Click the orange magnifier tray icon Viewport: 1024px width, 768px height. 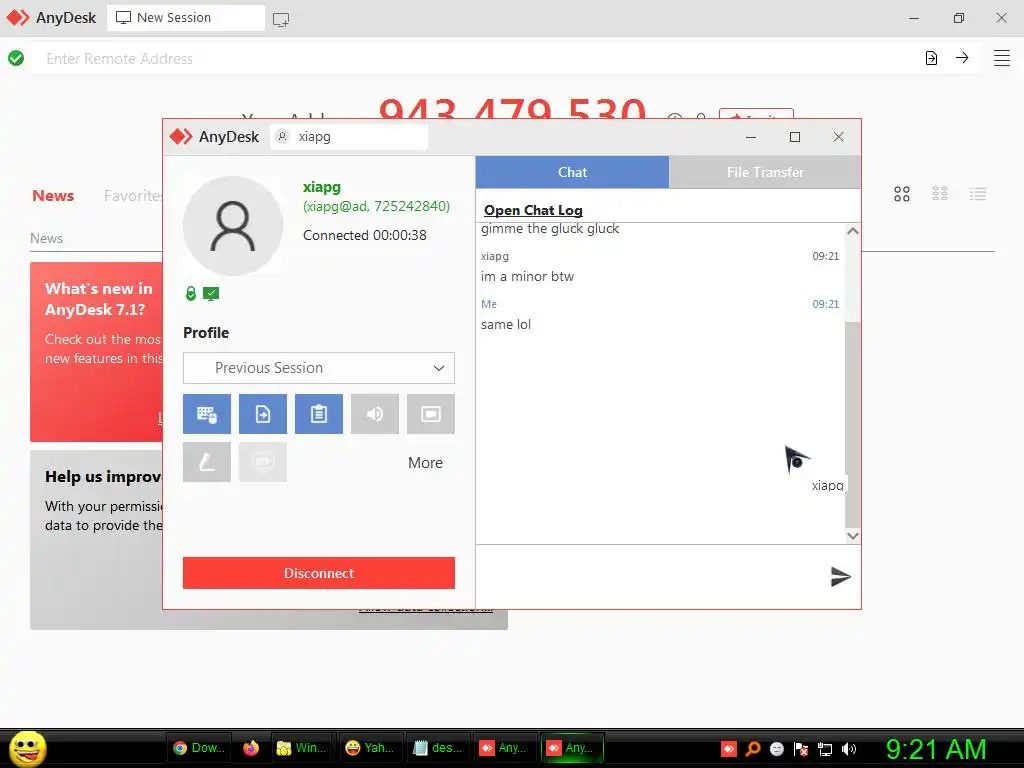click(753, 749)
